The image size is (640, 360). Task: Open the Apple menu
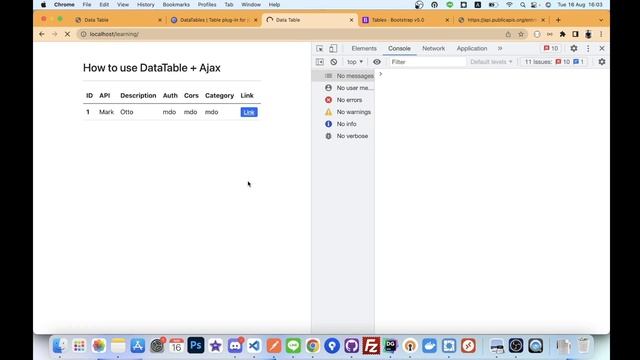coord(44,5)
